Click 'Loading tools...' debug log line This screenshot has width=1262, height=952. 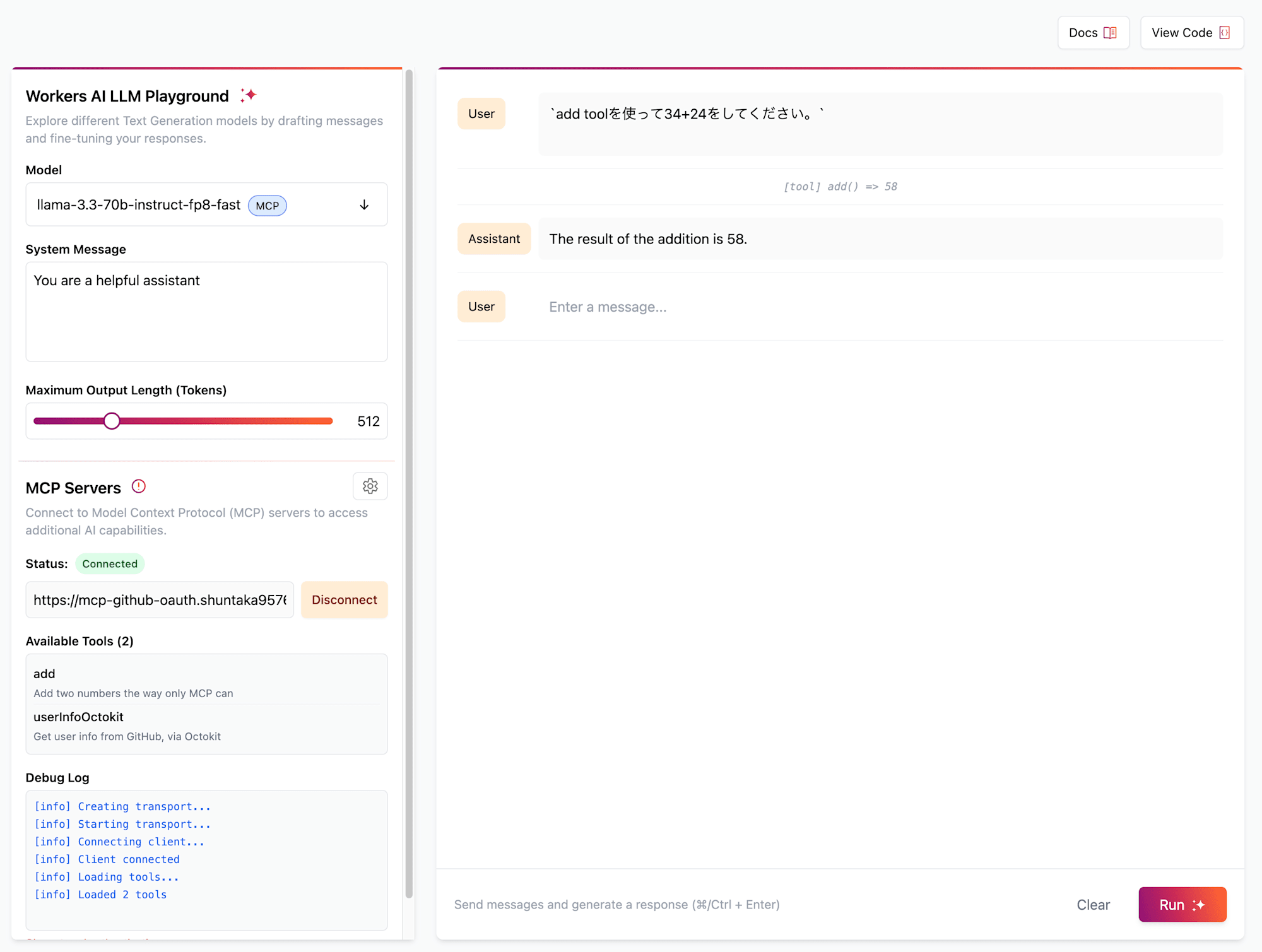(x=107, y=877)
